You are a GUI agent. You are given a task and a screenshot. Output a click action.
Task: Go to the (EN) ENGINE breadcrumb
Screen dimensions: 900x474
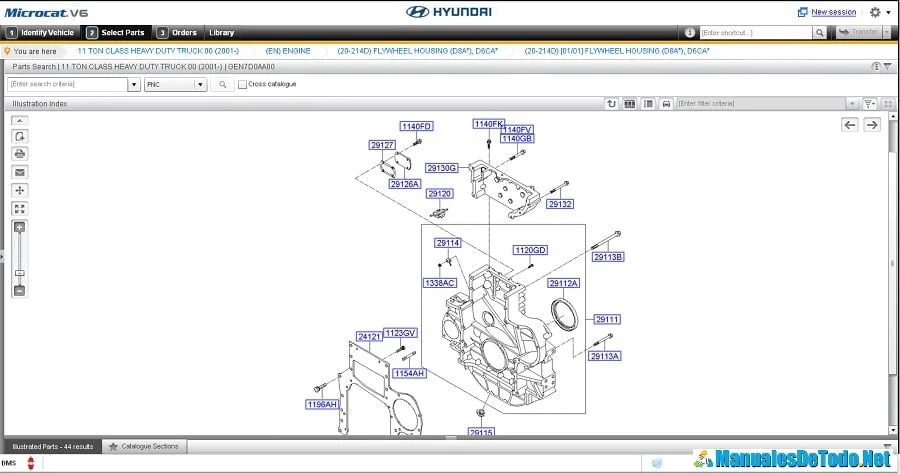(288, 51)
